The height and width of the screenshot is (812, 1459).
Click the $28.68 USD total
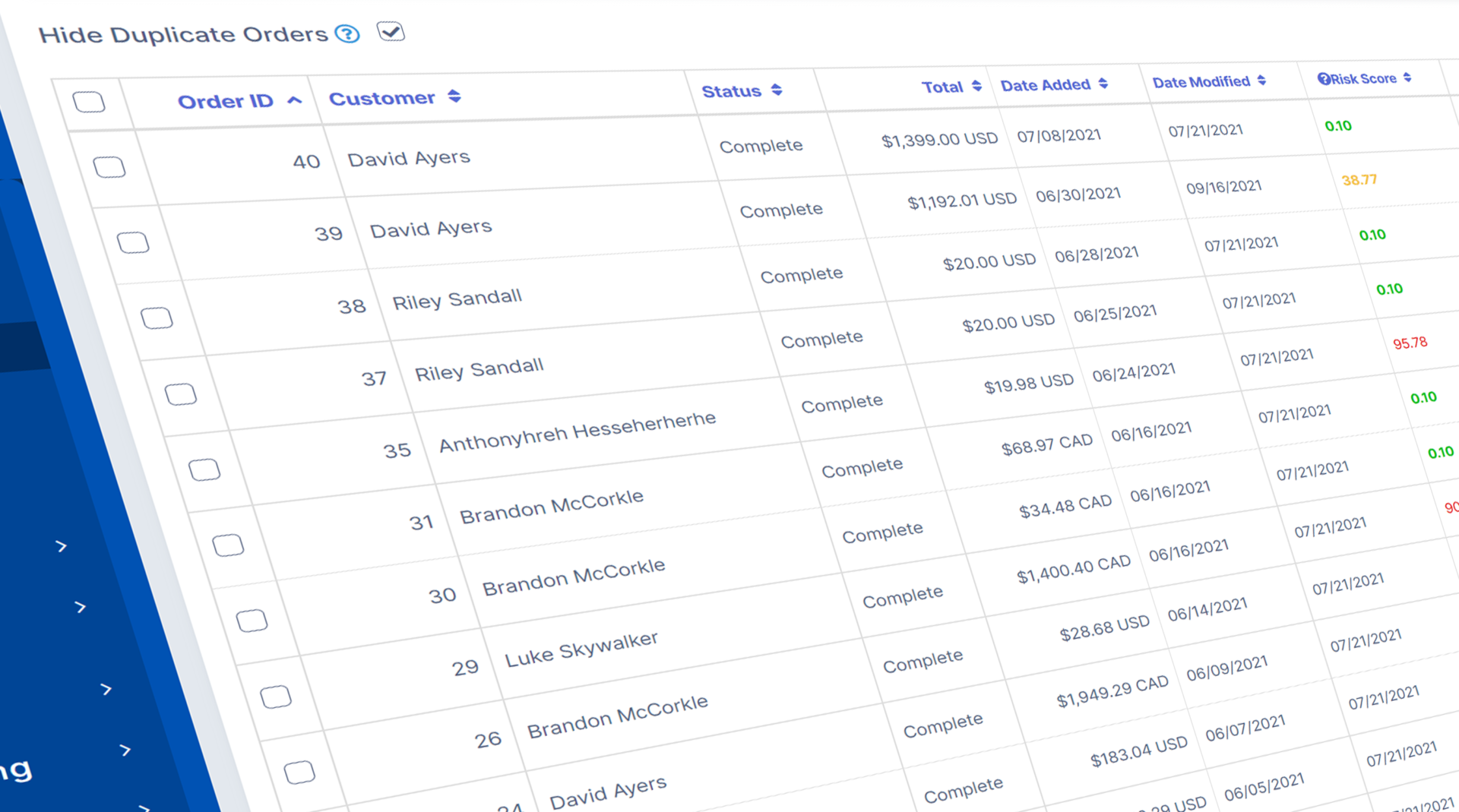click(x=1104, y=627)
